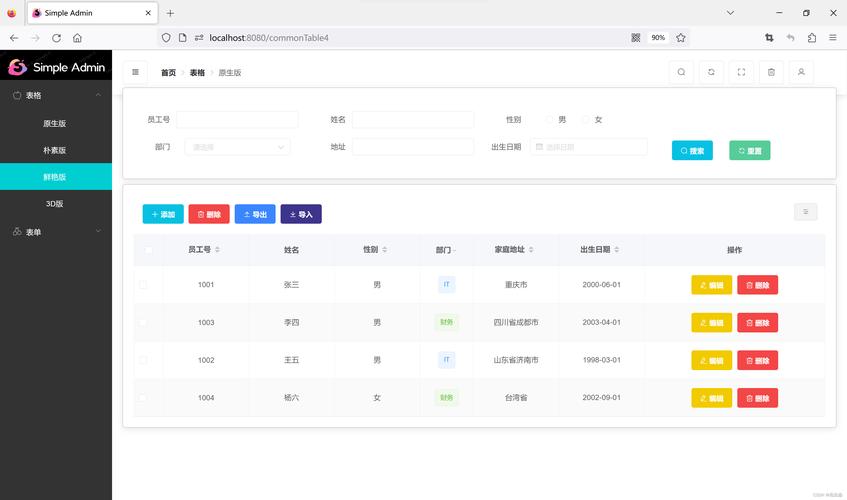Click the screenshot crop icon in browser toolbar

pos(769,38)
